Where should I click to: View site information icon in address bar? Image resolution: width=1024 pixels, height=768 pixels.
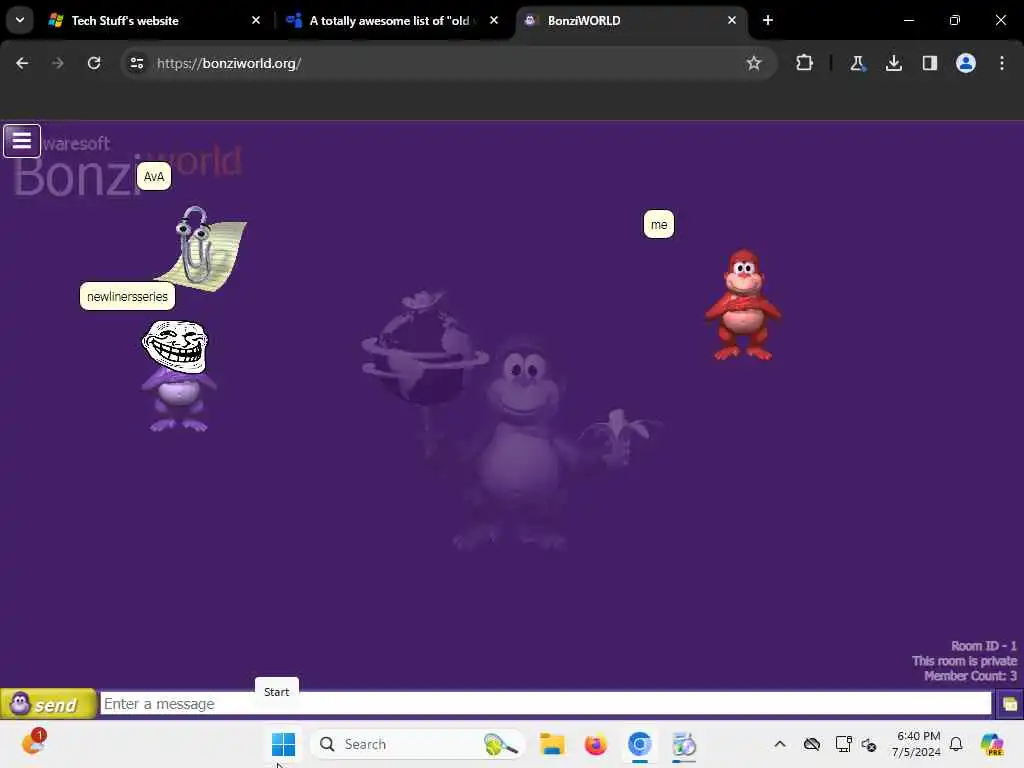pyautogui.click(x=136, y=63)
